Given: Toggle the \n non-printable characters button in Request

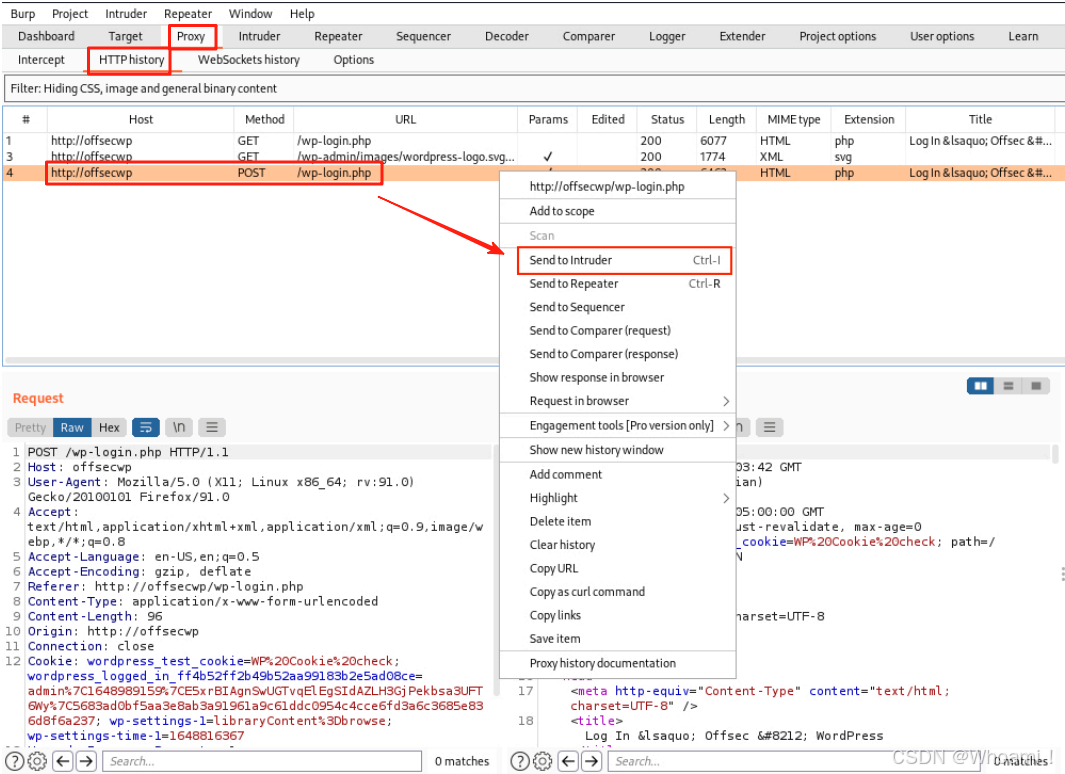Looking at the screenshot, I should (x=179, y=428).
